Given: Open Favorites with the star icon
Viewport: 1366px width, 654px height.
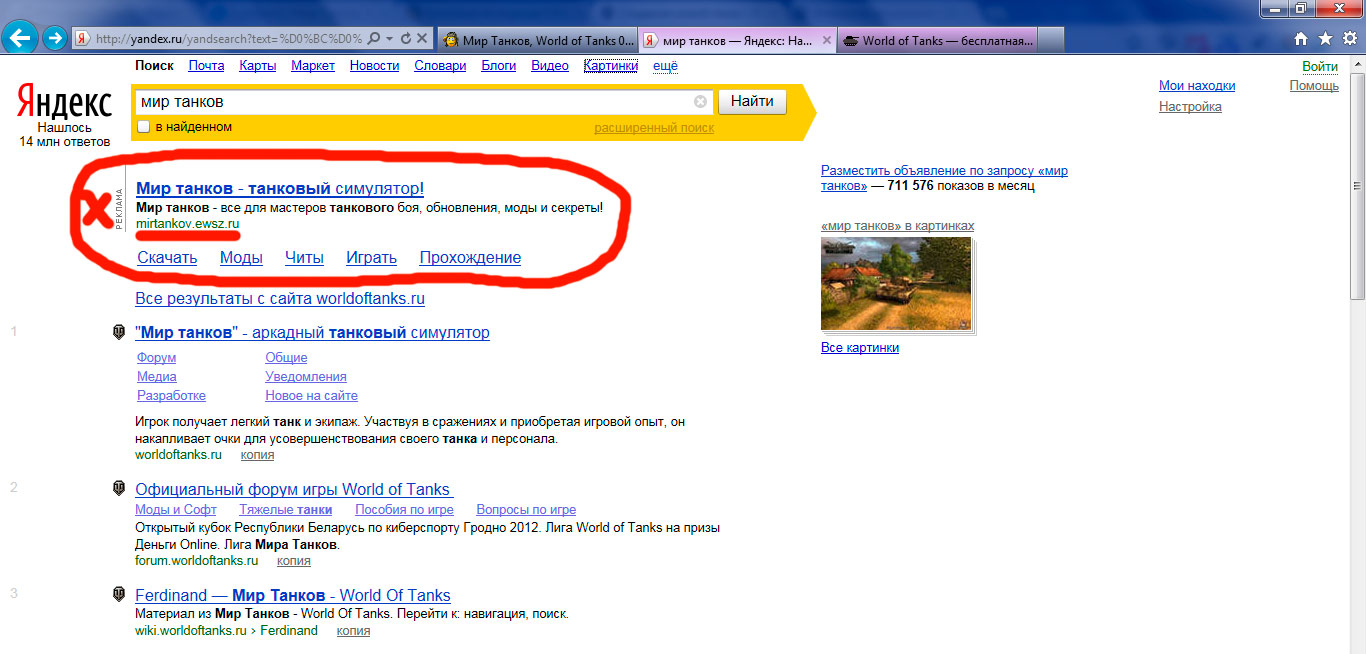Looking at the screenshot, I should pyautogui.click(x=1324, y=39).
